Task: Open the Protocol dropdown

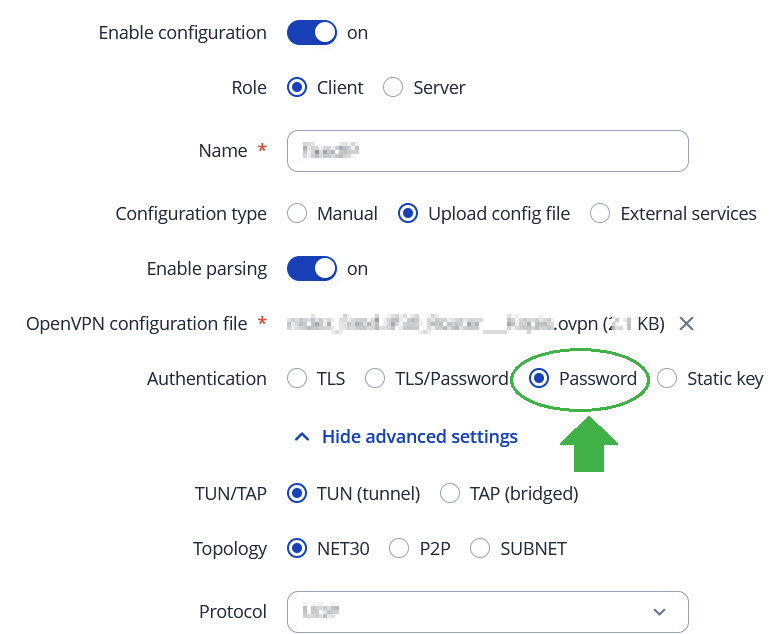Action: coord(487,612)
